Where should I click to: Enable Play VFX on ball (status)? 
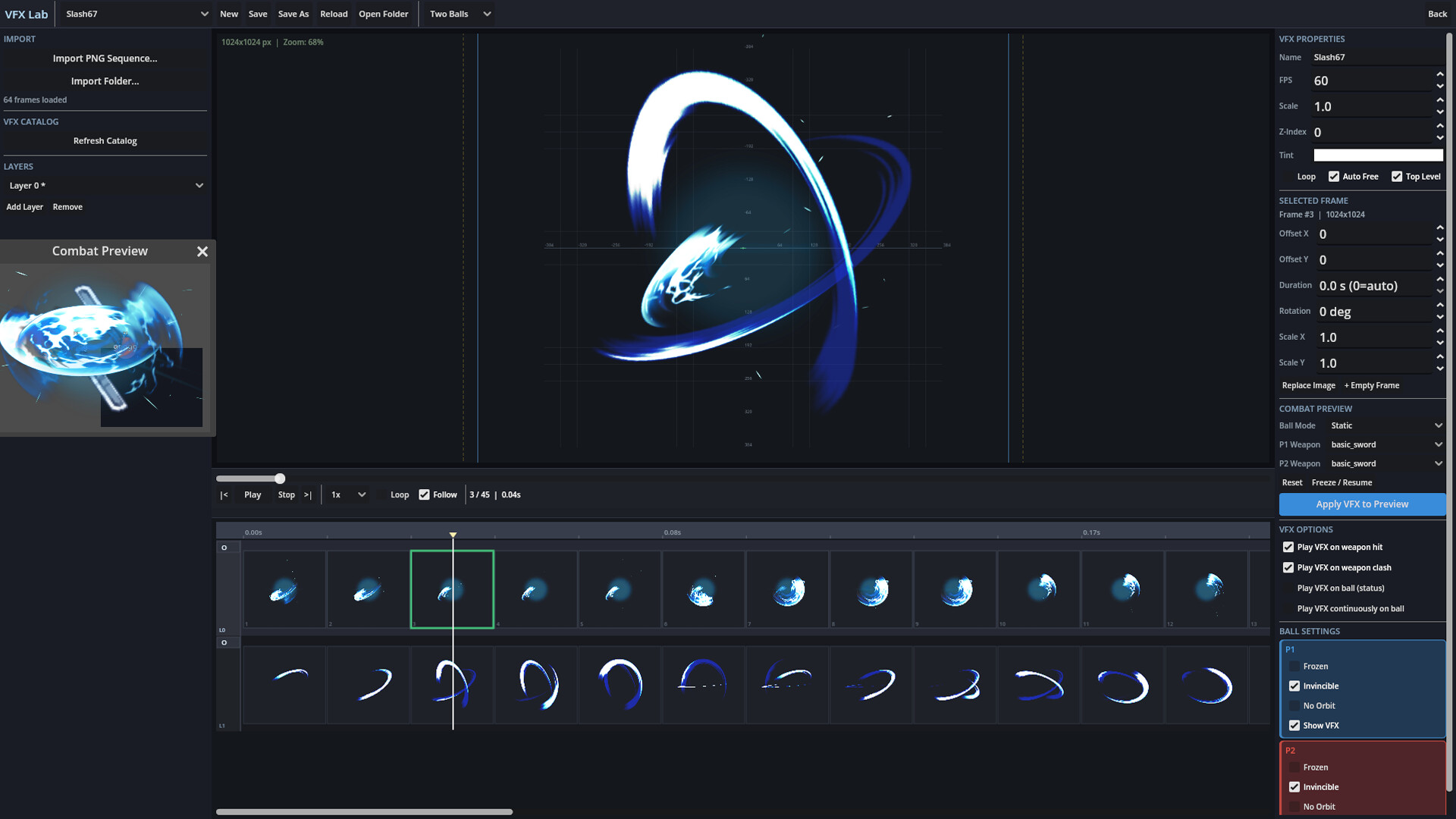(1288, 588)
